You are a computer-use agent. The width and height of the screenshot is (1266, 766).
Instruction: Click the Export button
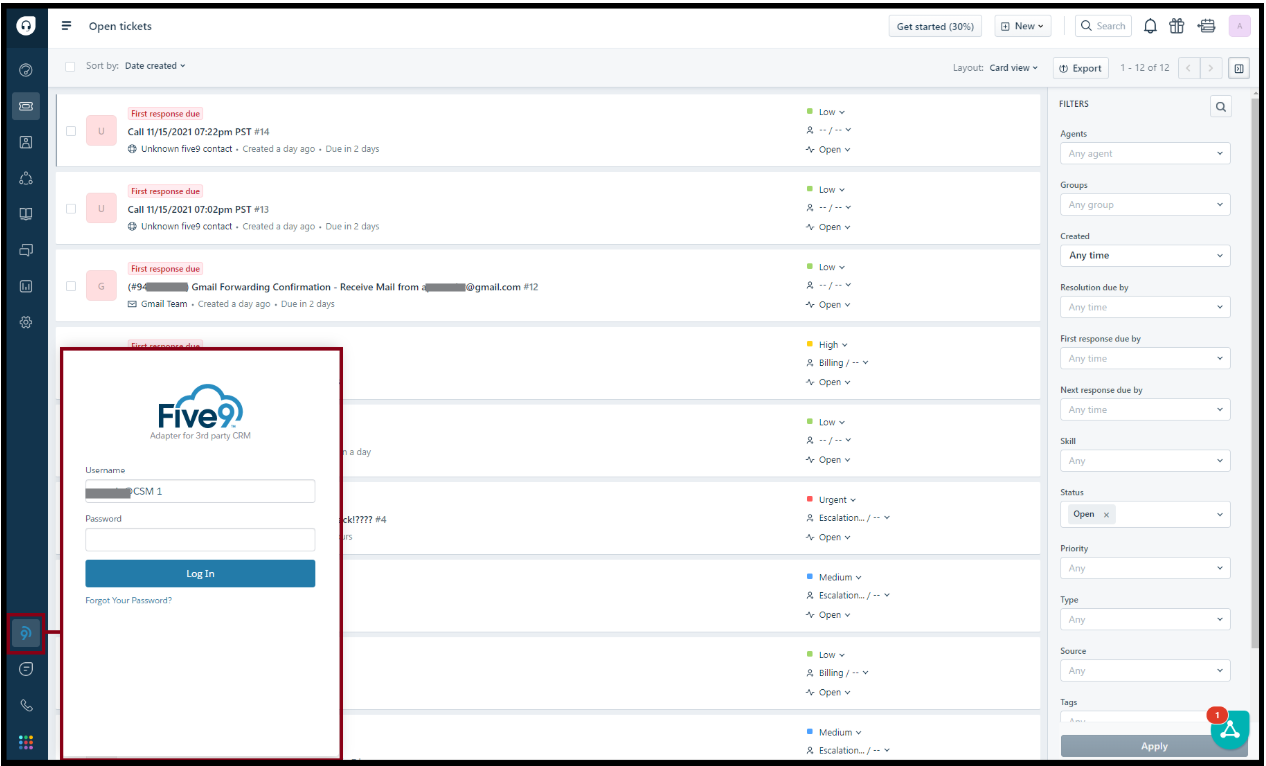pyautogui.click(x=1080, y=68)
